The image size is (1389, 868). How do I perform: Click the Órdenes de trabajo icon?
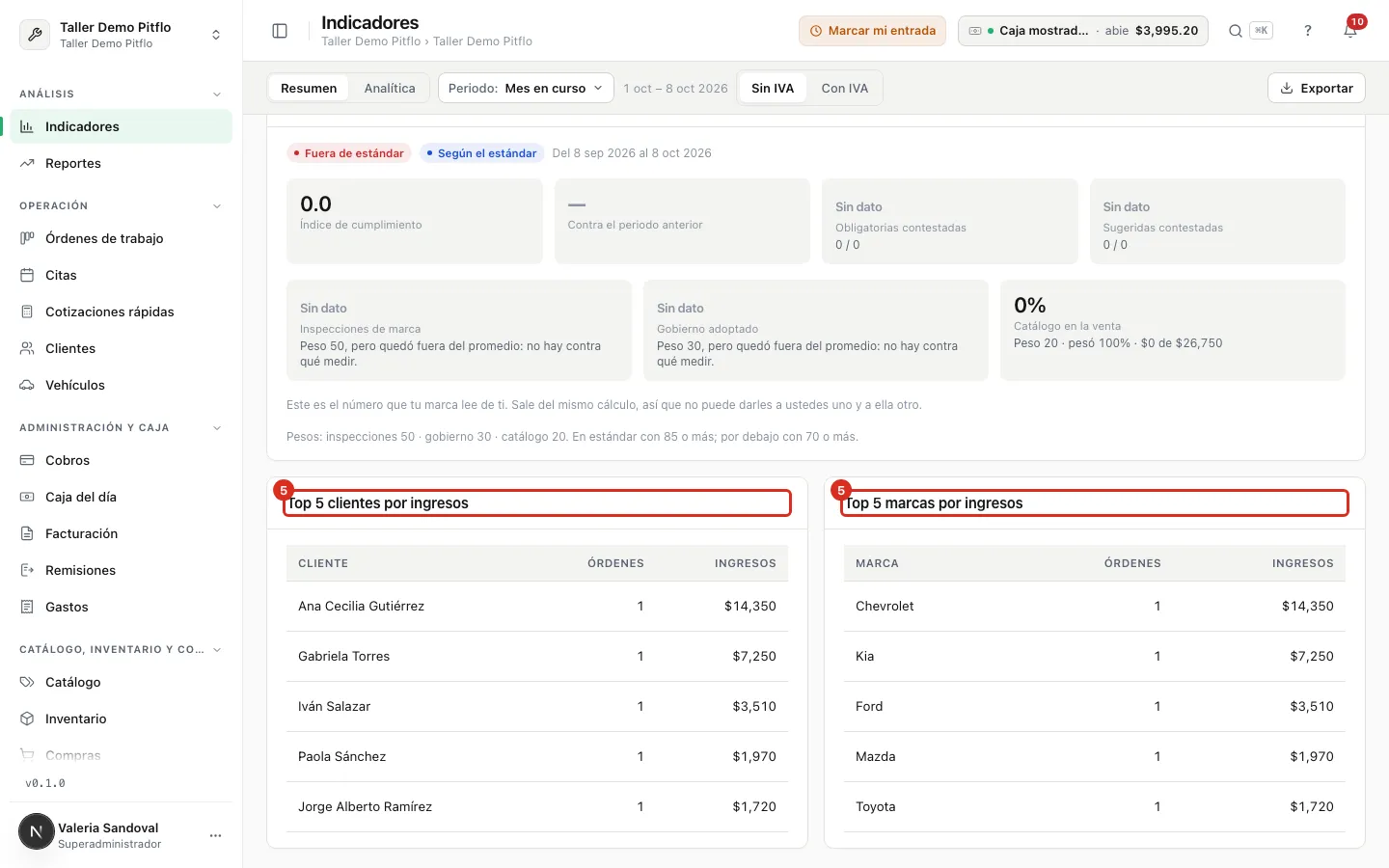[27, 238]
